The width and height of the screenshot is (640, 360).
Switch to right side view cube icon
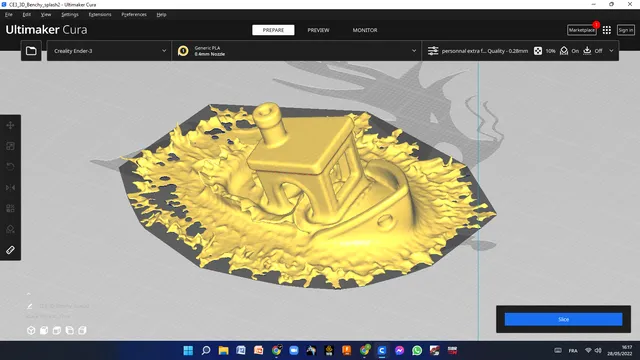click(x=82, y=330)
